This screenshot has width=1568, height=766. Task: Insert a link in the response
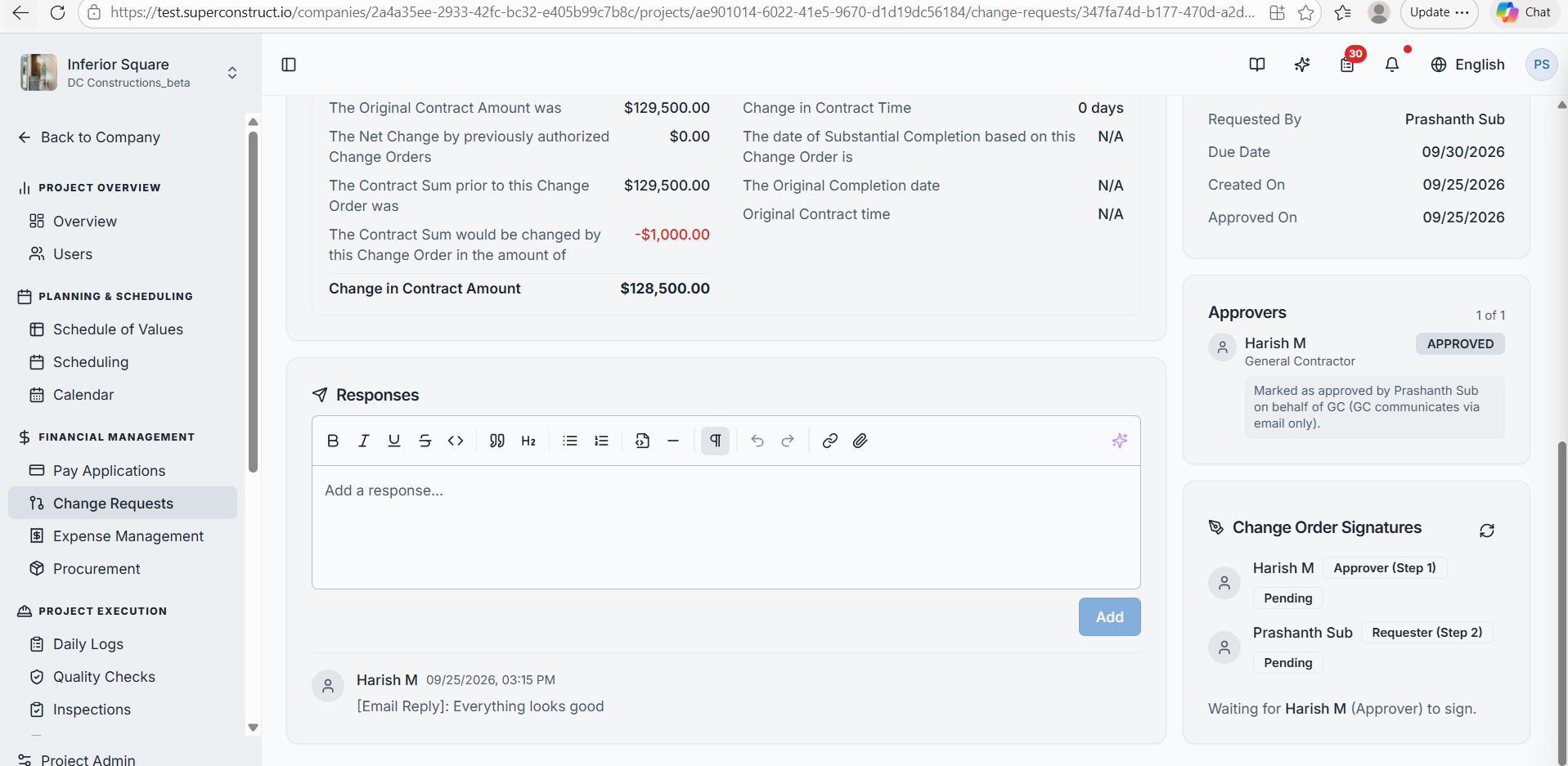[829, 441]
